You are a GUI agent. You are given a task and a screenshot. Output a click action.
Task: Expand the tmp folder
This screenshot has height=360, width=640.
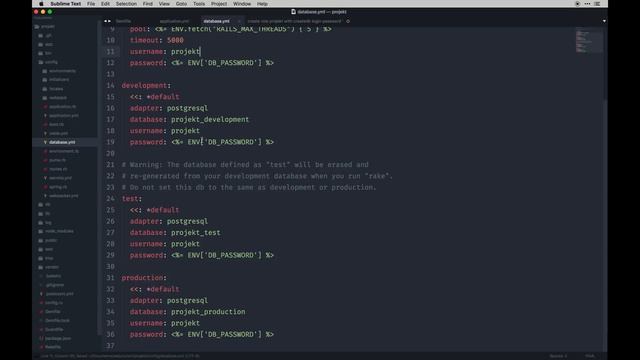click(x=46, y=258)
